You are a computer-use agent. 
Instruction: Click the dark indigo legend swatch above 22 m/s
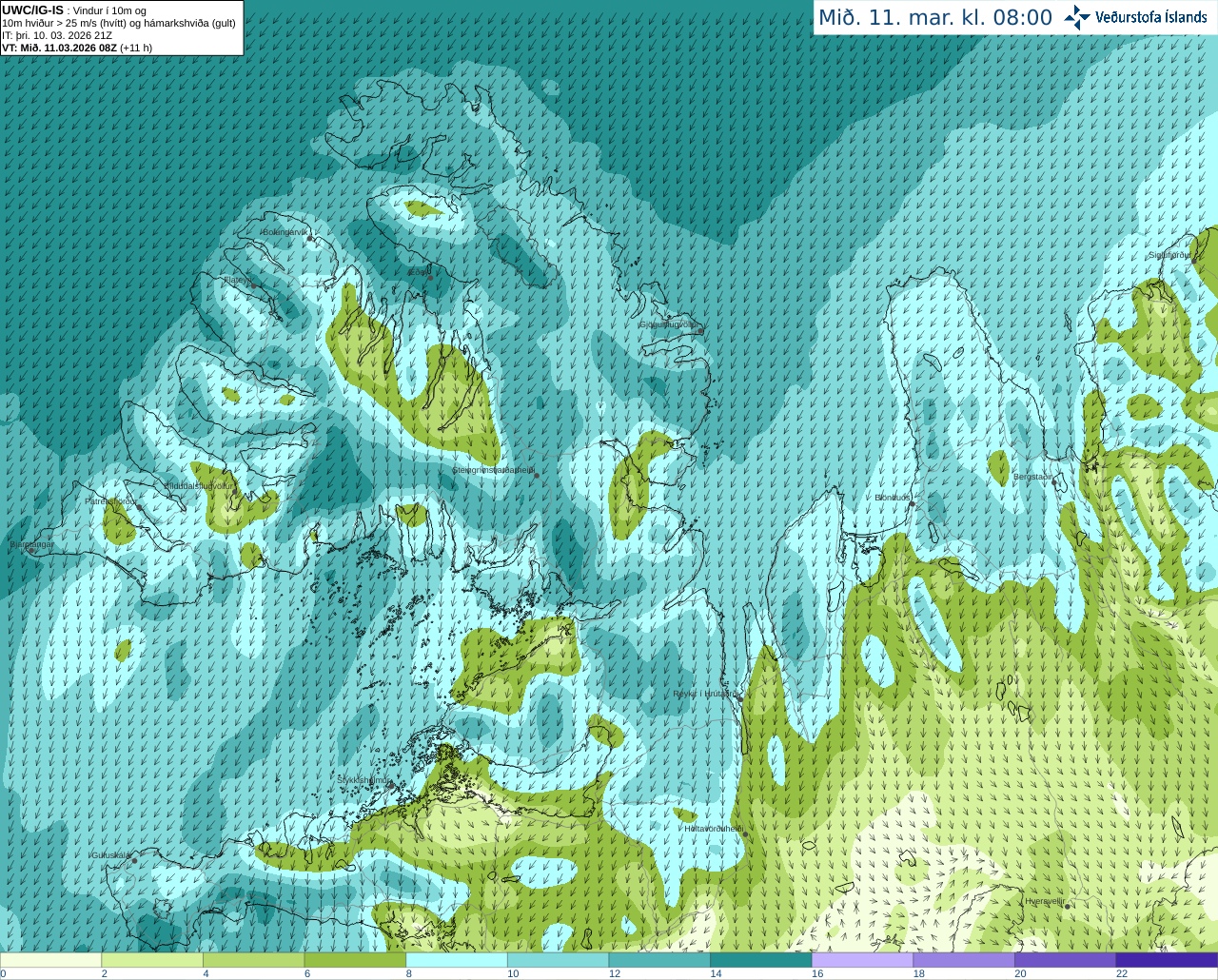coord(1167,960)
